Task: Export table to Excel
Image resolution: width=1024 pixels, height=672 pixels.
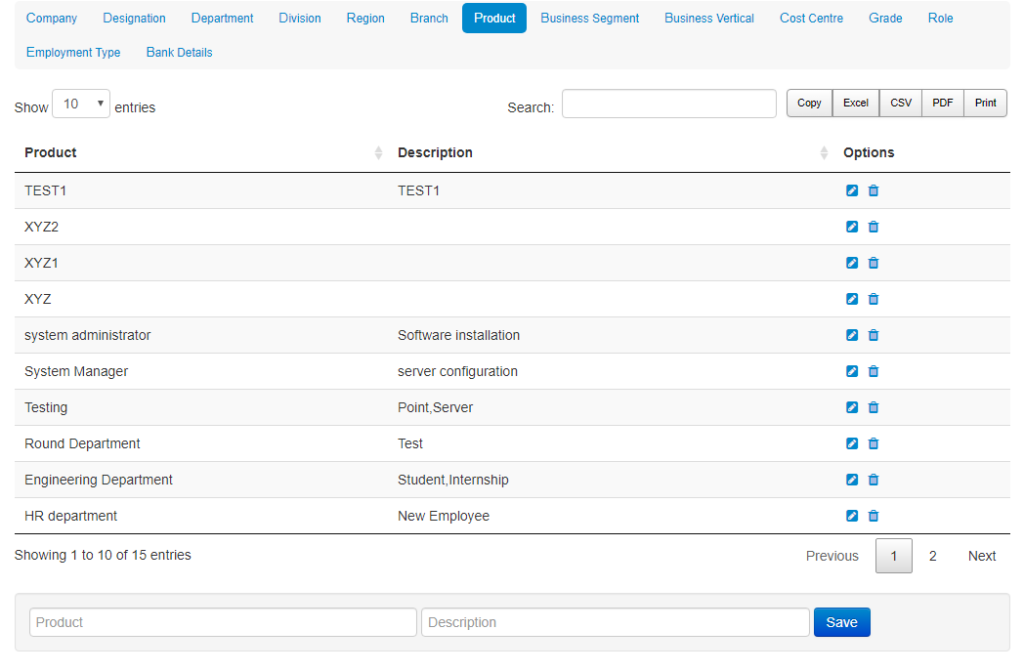Action: coord(856,102)
